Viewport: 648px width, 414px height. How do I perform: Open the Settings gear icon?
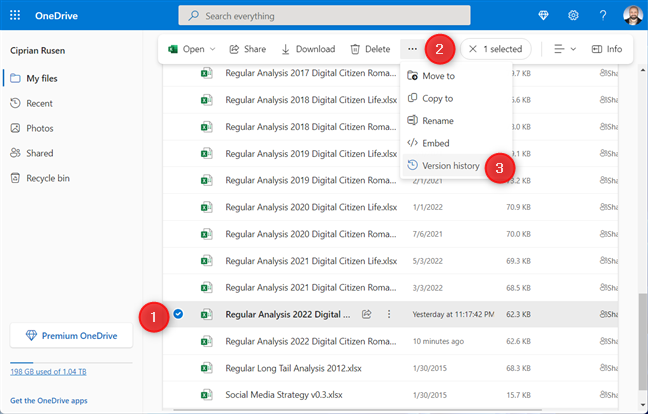click(573, 16)
